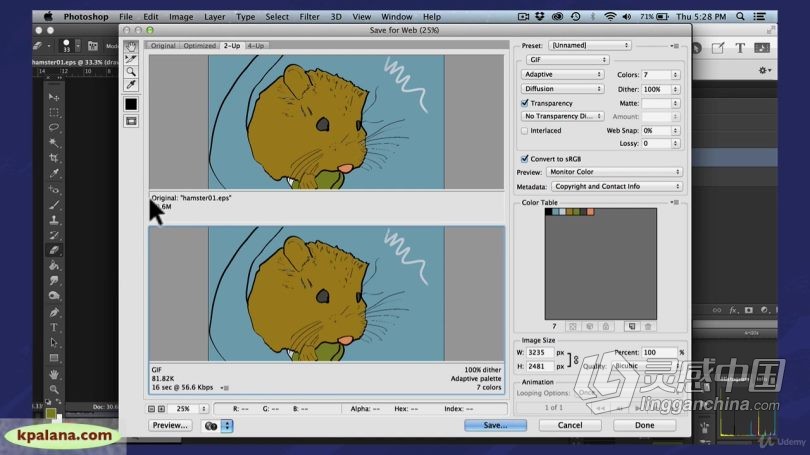
Task: Open the Colors value stepper
Action: (x=675, y=75)
